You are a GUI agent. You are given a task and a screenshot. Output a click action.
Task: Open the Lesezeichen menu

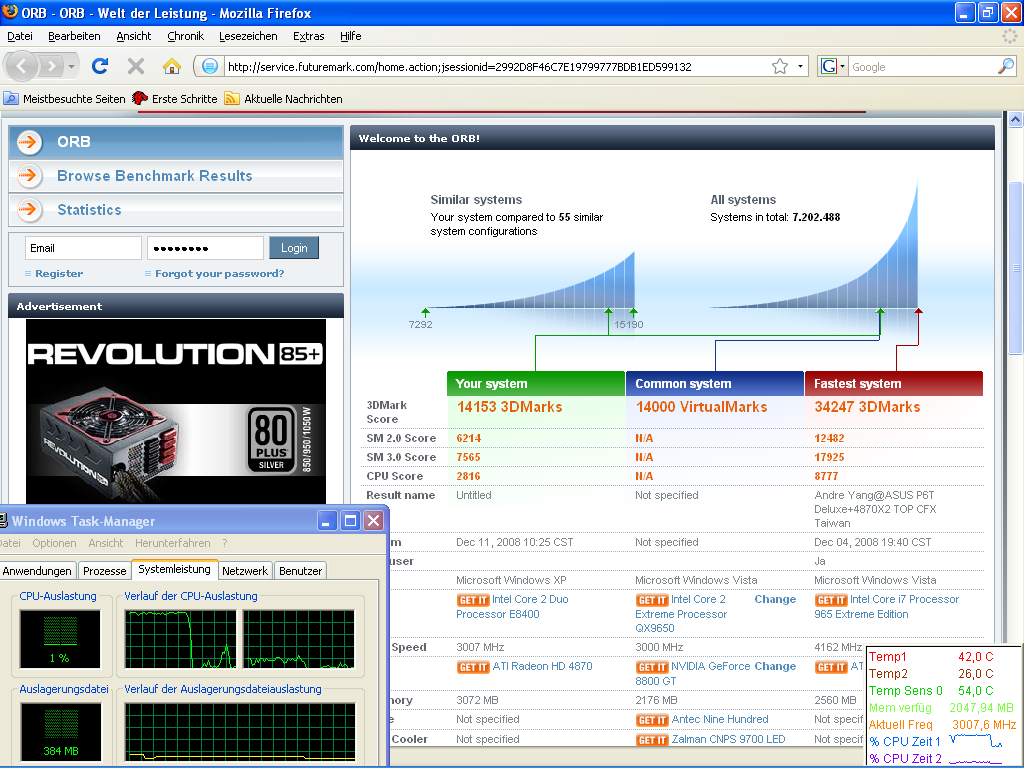point(248,36)
